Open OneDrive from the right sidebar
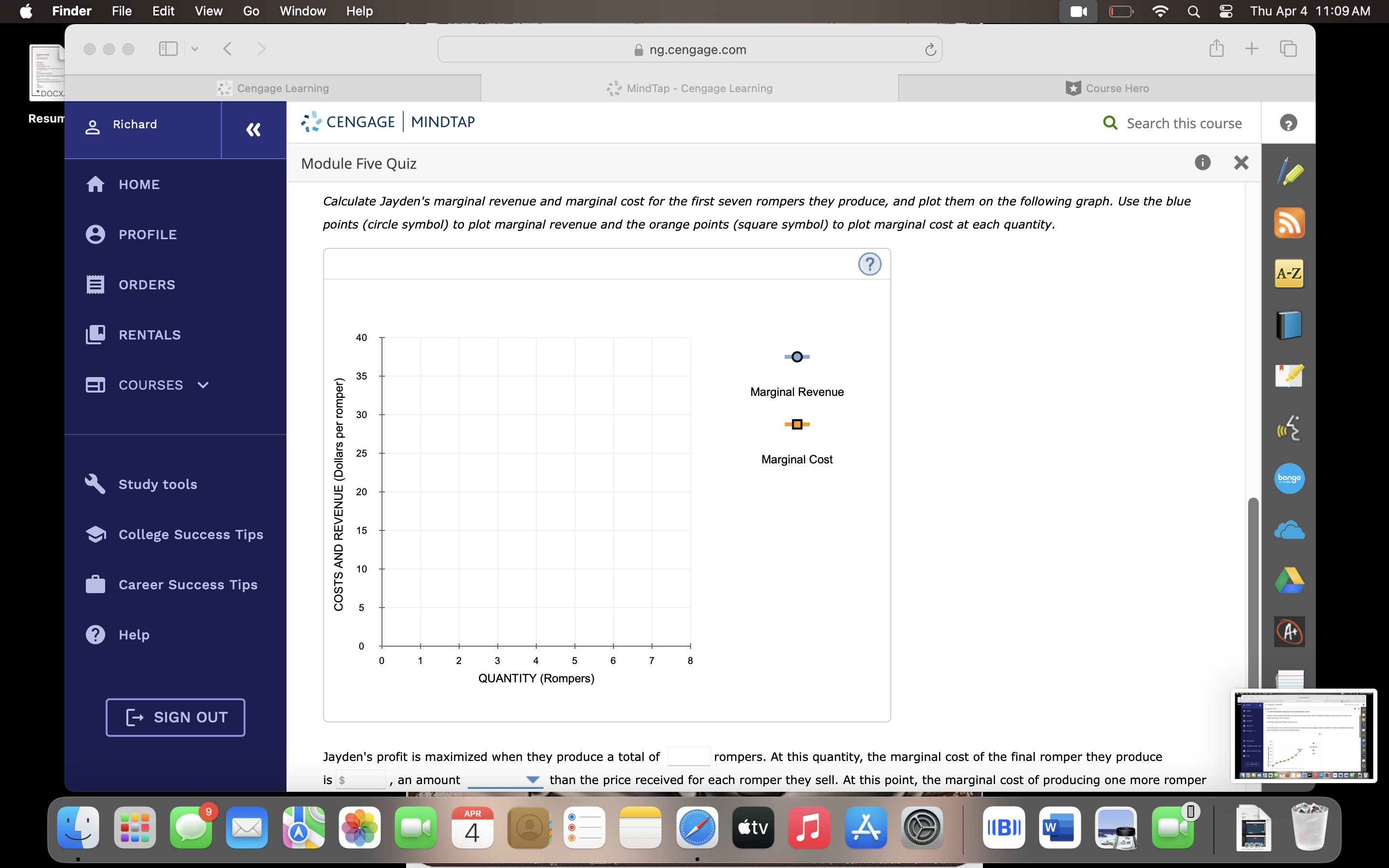Screen dimensions: 1389x868 [1289, 529]
